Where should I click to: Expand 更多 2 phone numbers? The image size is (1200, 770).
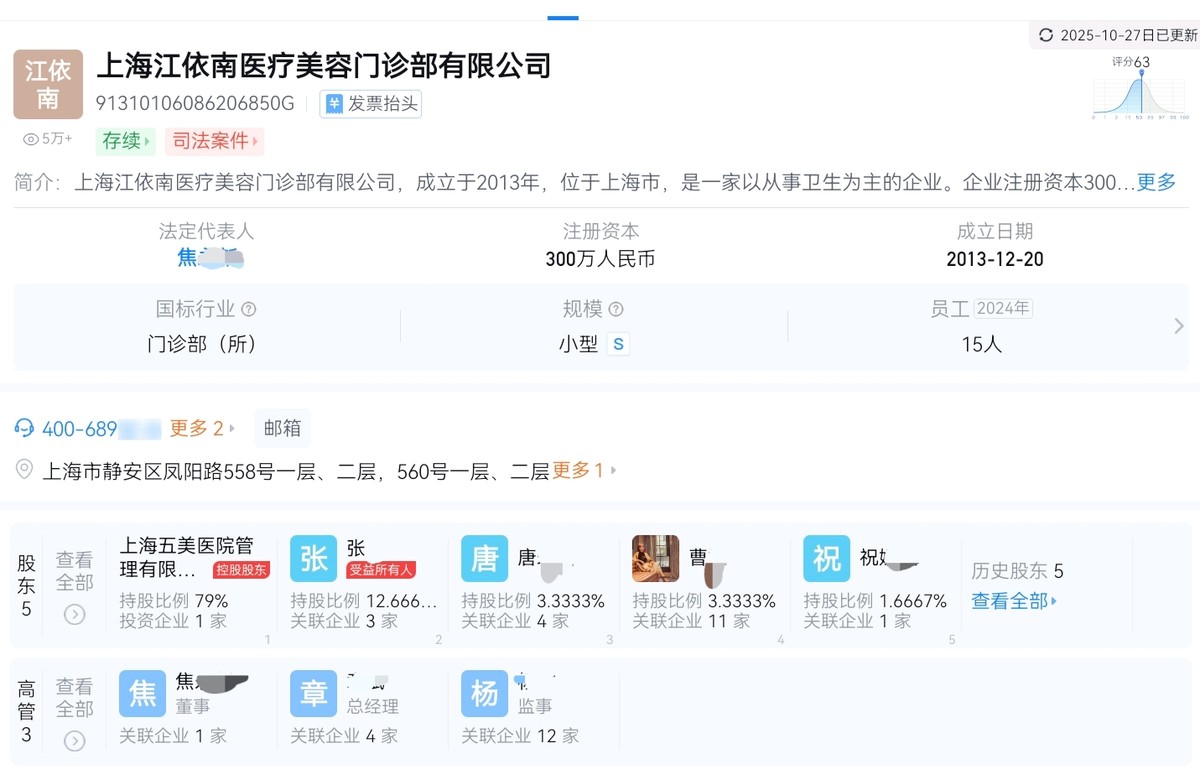(202, 429)
